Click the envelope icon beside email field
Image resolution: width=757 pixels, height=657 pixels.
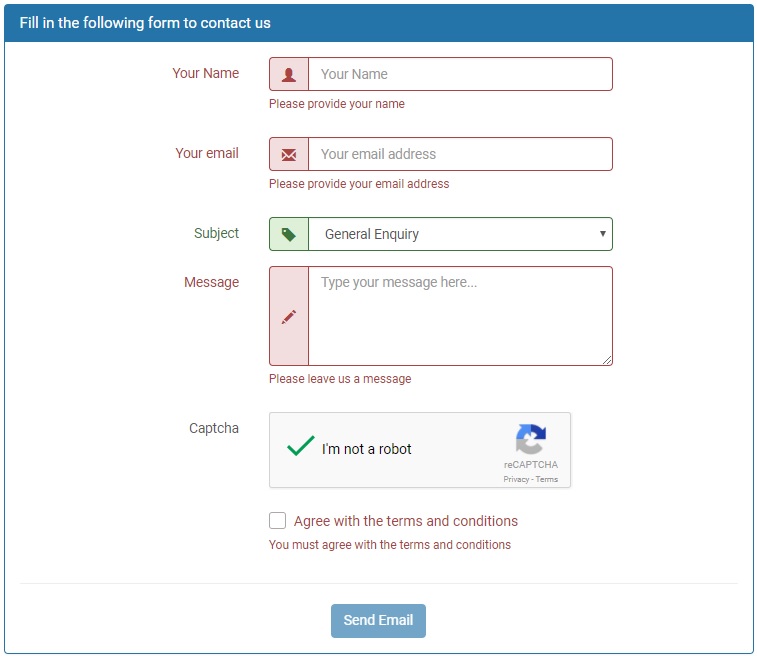pos(289,154)
